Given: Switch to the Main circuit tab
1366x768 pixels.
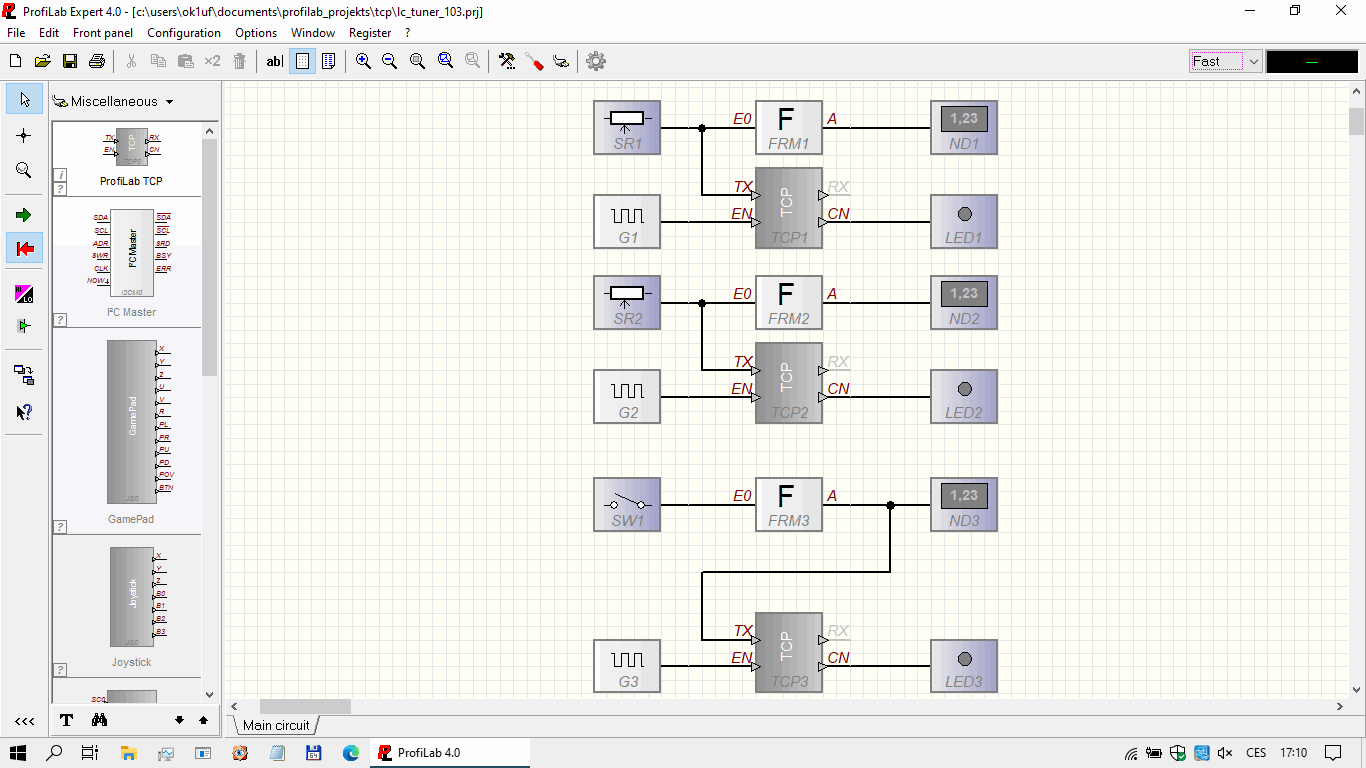Looking at the screenshot, I should pyautogui.click(x=276, y=725).
